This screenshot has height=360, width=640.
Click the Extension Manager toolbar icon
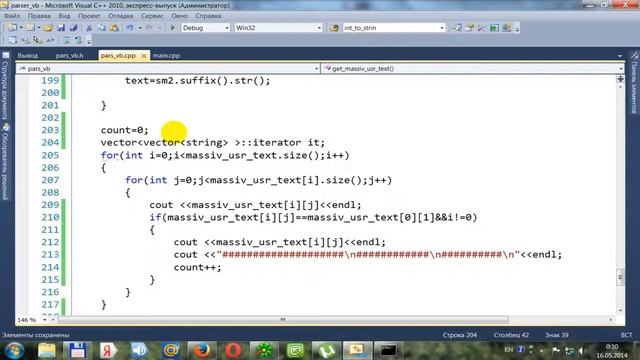[x=507, y=28]
